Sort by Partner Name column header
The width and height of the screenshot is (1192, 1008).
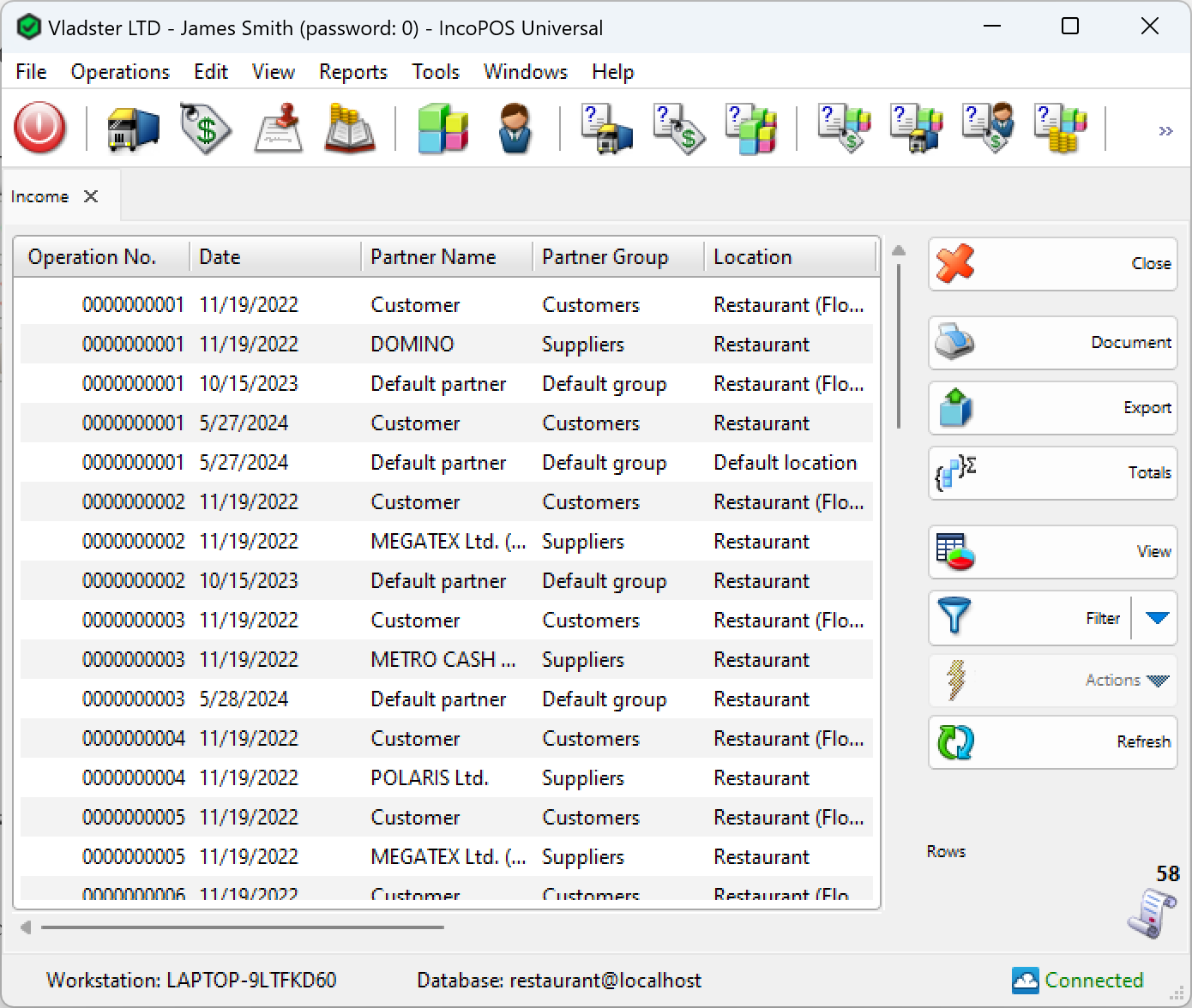point(447,257)
